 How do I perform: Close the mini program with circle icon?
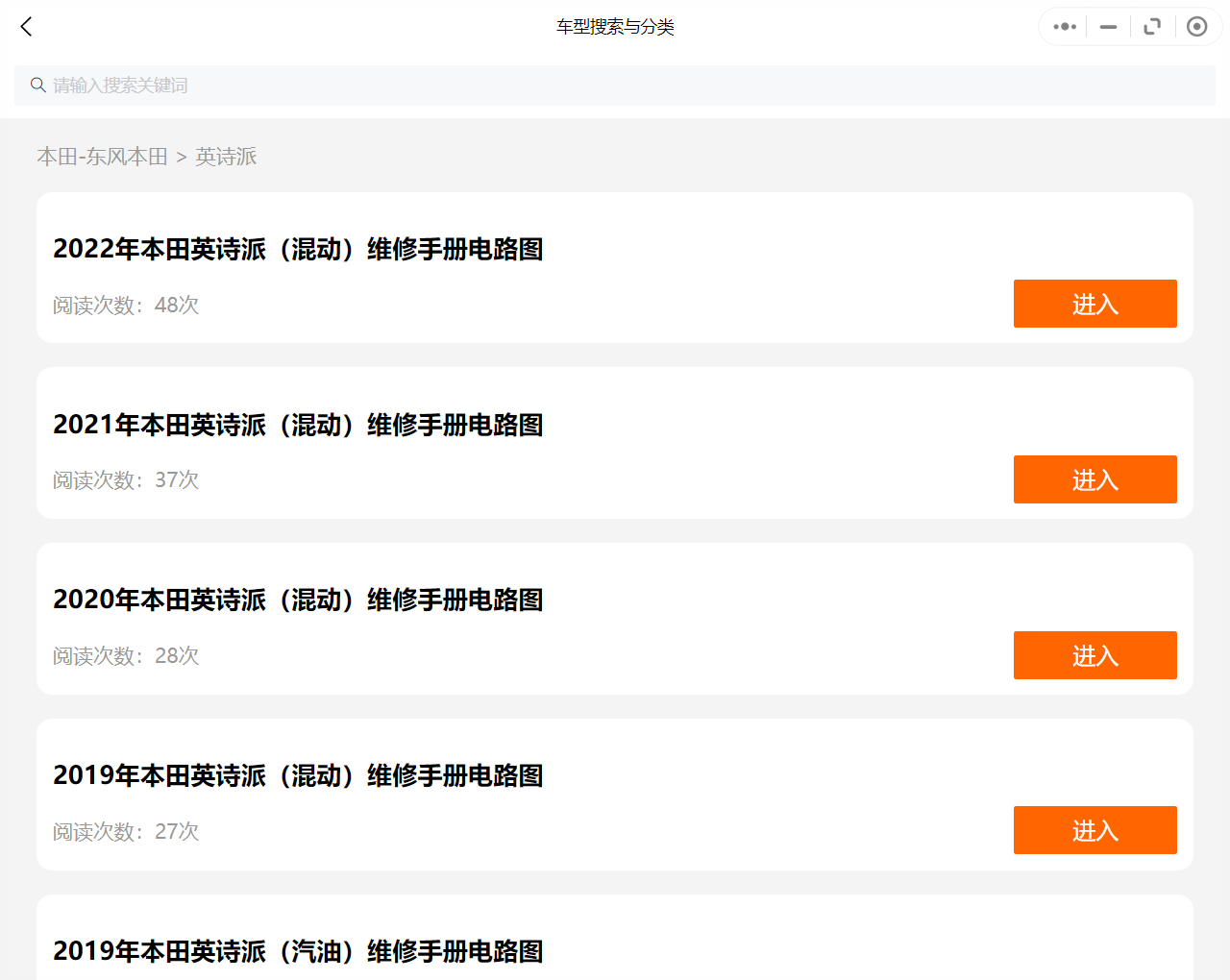[1196, 27]
